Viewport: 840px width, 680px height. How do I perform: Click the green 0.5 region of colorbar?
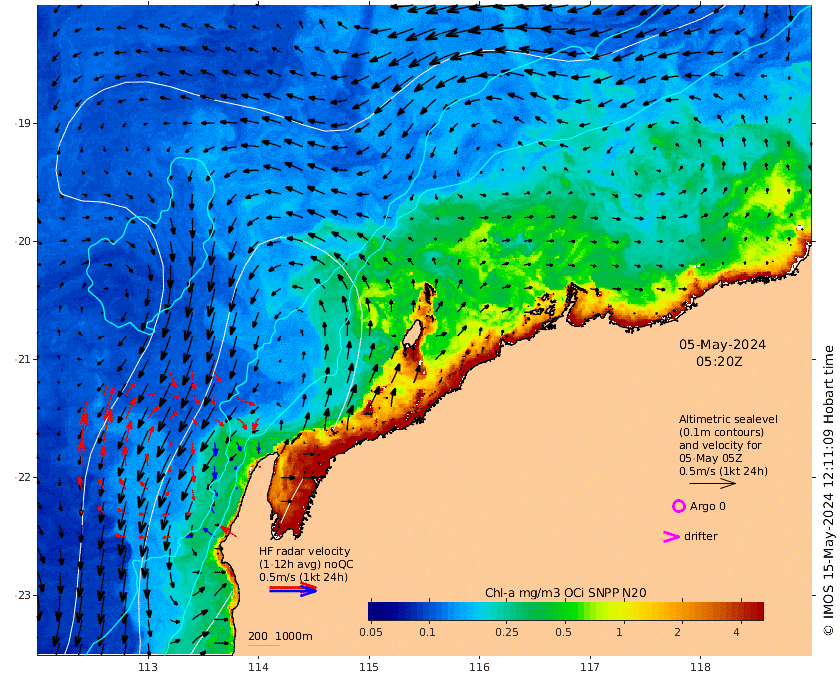(564, 611)
